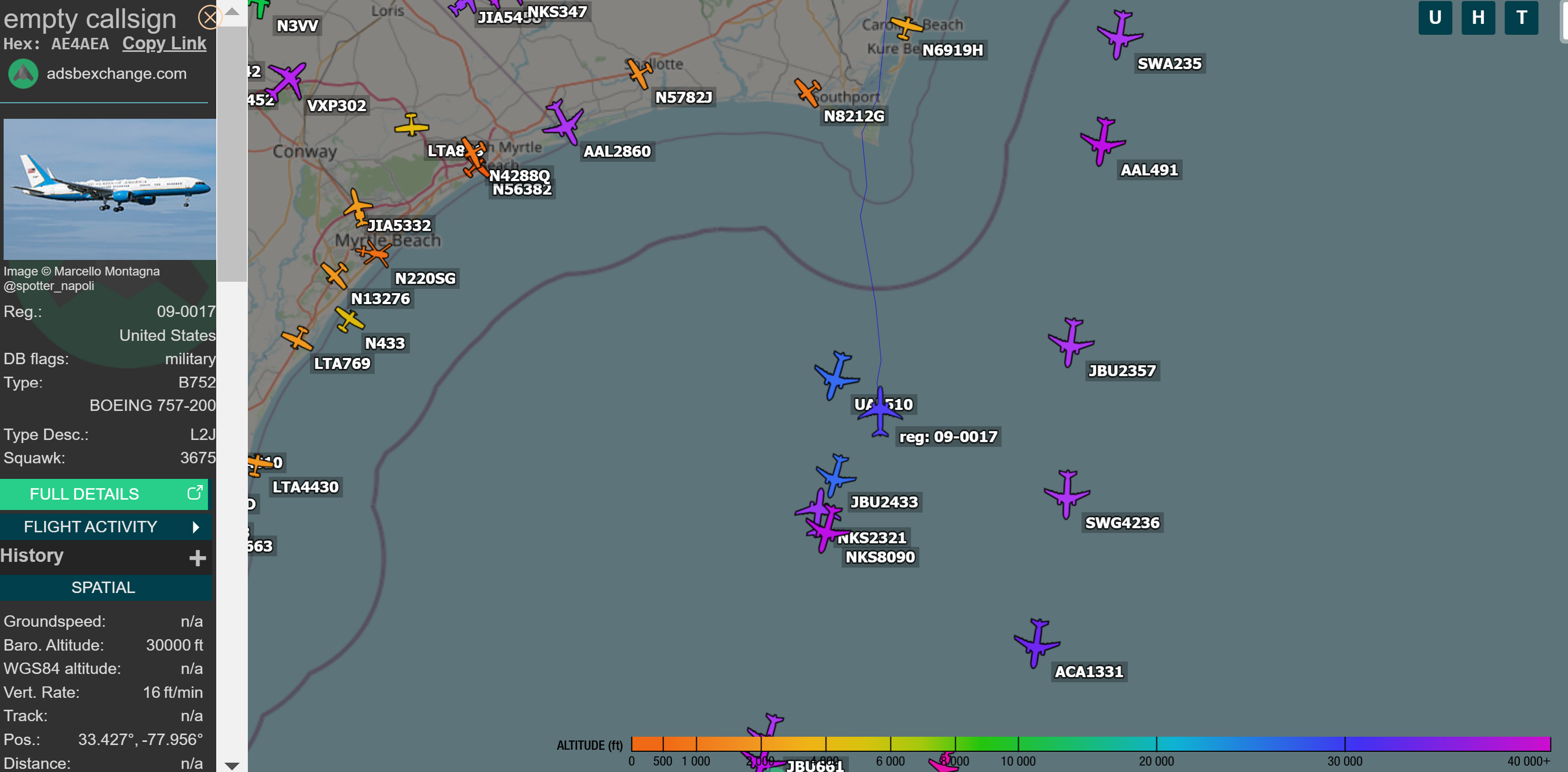Expand History with the plus icon
The height and width of the screenshot is (772, 1568).
click(x=197, y=557)
